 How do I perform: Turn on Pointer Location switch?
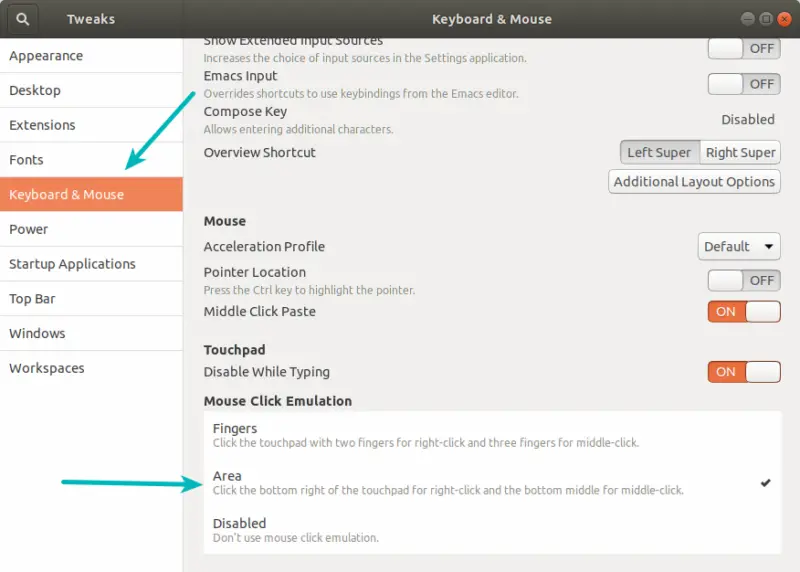pyautogui.click(x=744, y=280)
